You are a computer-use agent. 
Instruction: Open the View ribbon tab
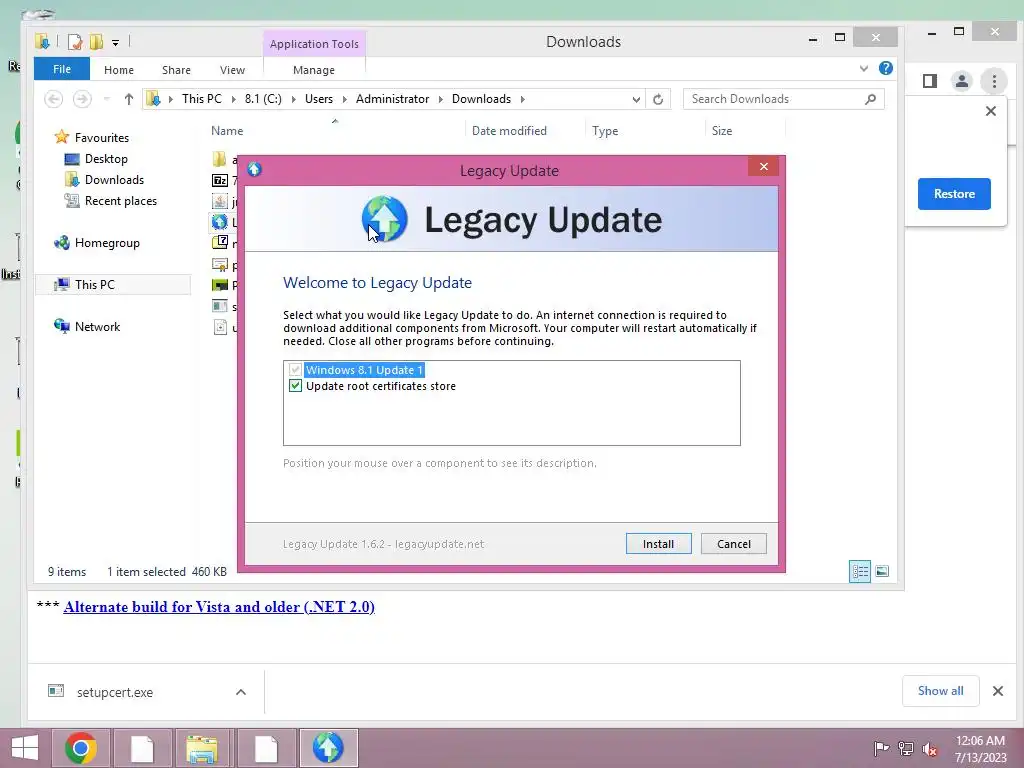(232, 70)
